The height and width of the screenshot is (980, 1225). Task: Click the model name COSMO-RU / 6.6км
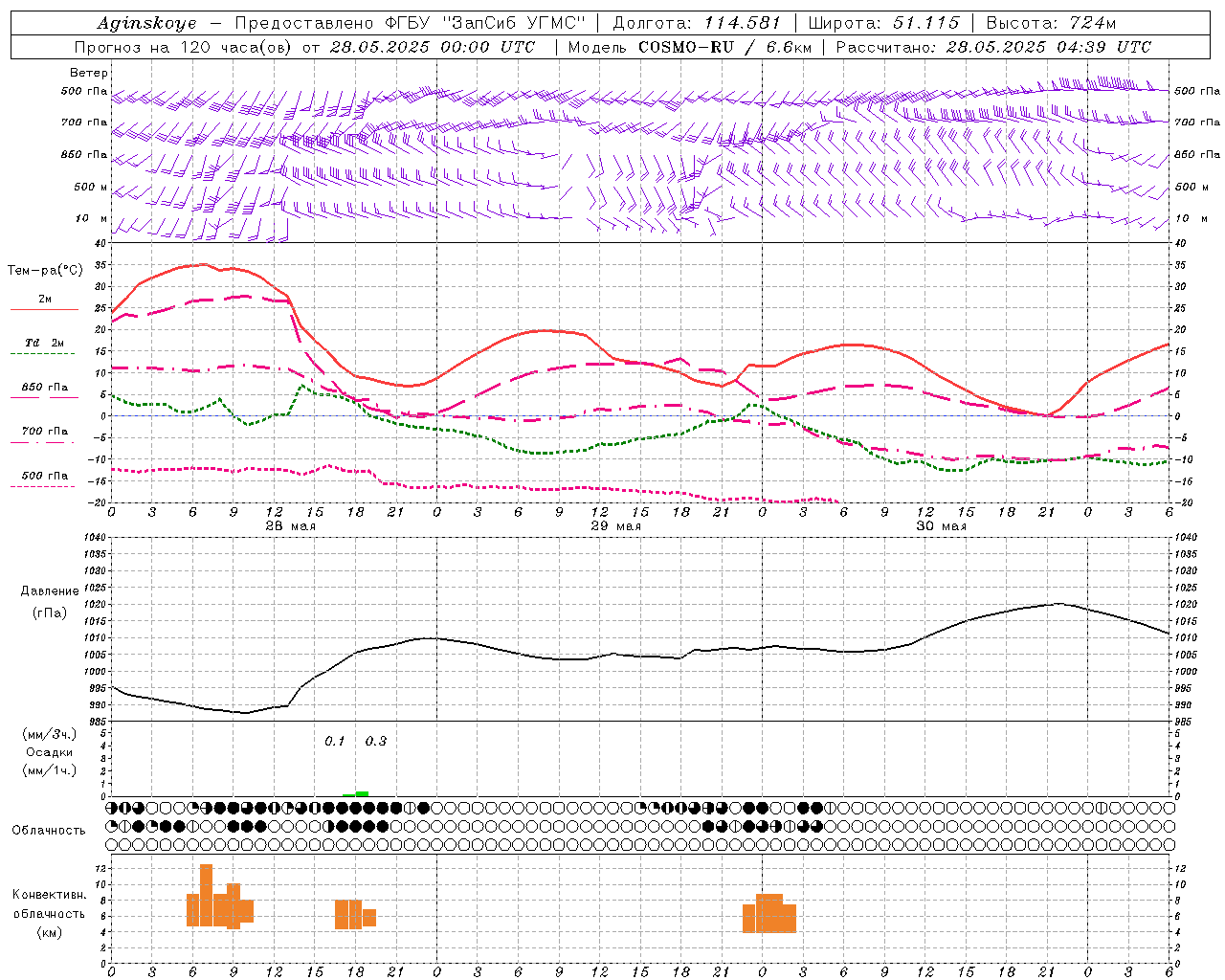(x=725, y=47)
